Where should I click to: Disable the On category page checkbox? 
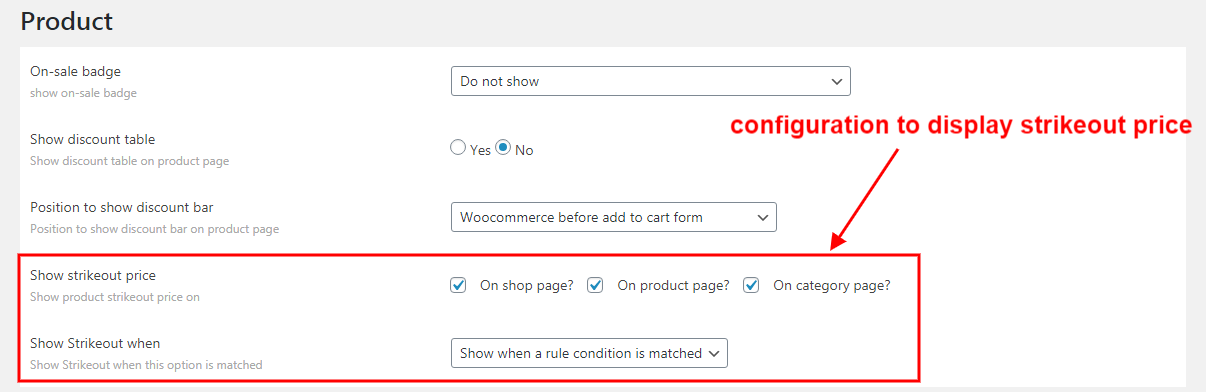pyautogui.click(x=751, y=285)
